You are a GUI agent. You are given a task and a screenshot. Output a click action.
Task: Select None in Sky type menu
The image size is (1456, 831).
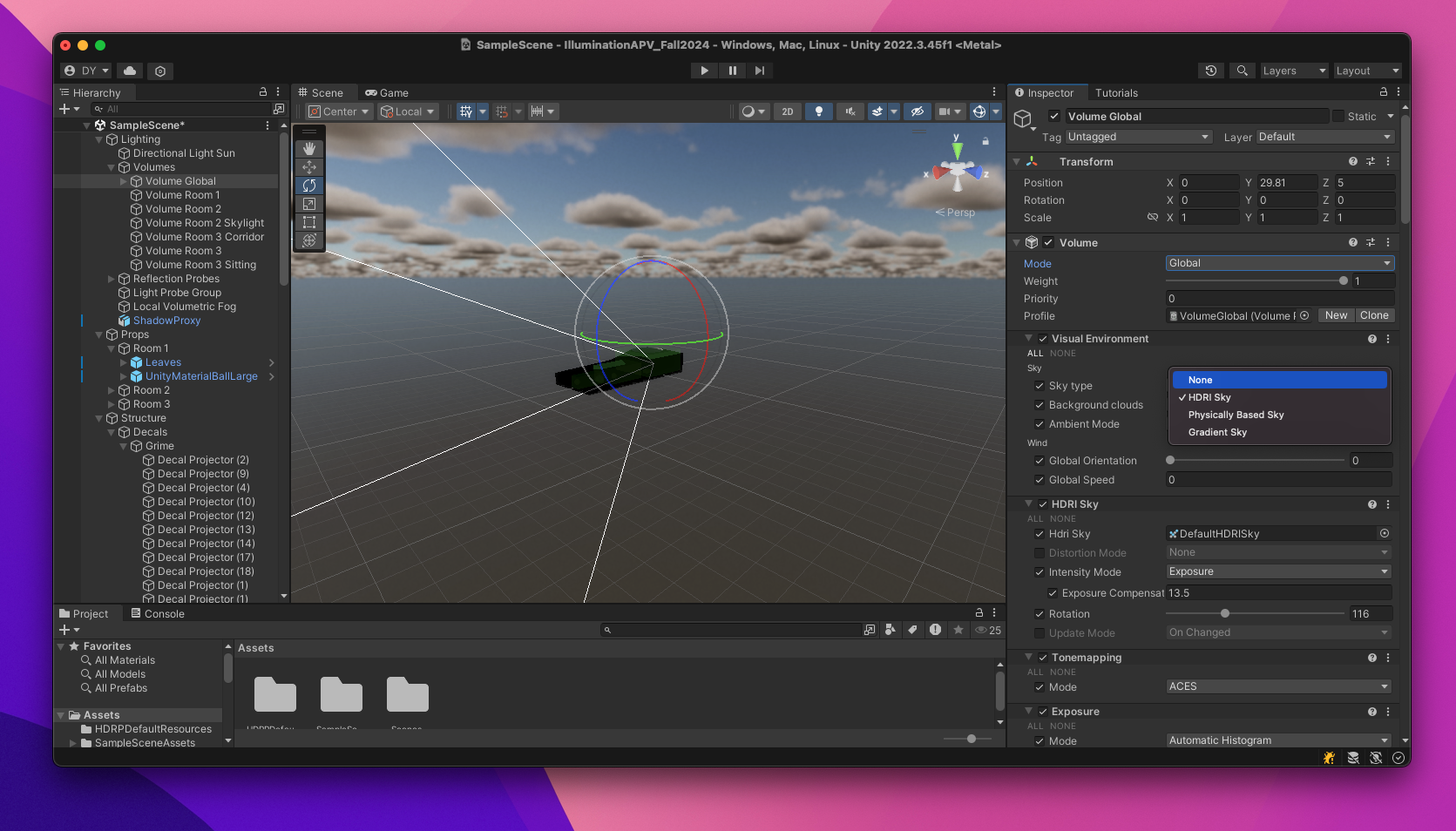click(1279, 380)
